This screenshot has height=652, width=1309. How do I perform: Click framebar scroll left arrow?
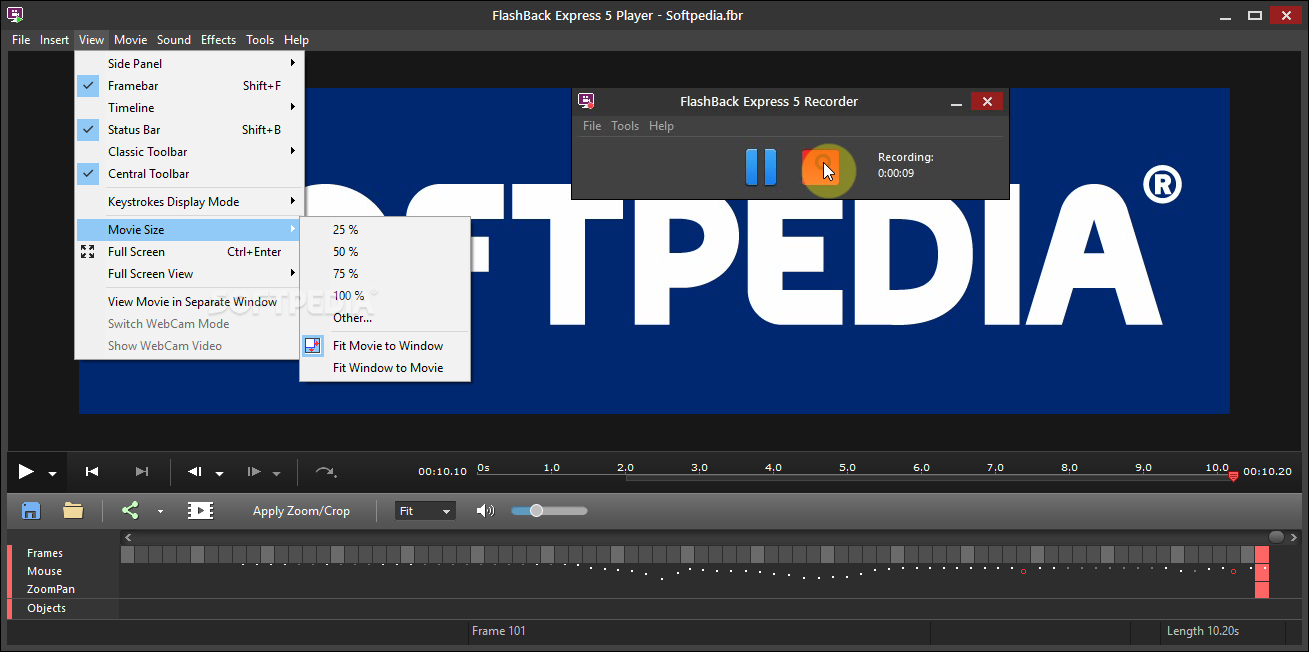coord(127,537)
